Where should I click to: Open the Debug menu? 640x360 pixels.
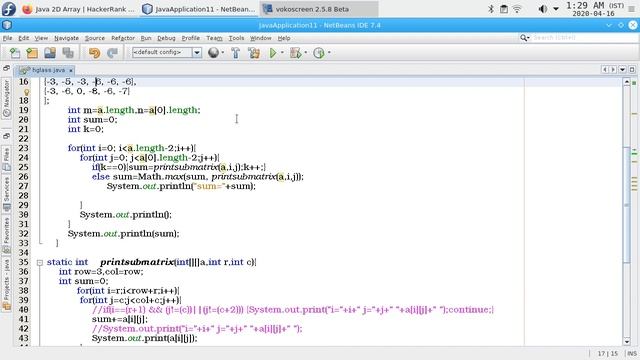[x=166, y=38]
